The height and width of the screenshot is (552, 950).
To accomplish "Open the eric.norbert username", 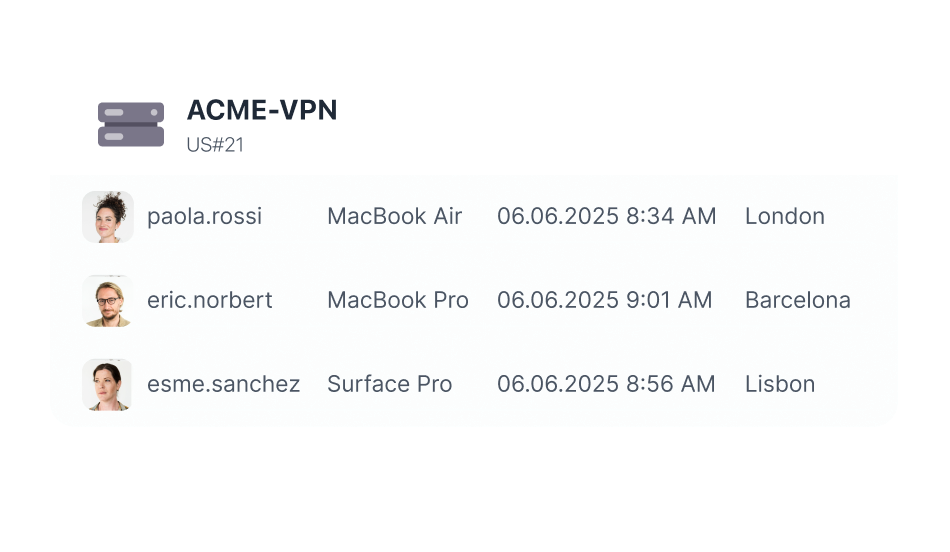I will [209, 301].
